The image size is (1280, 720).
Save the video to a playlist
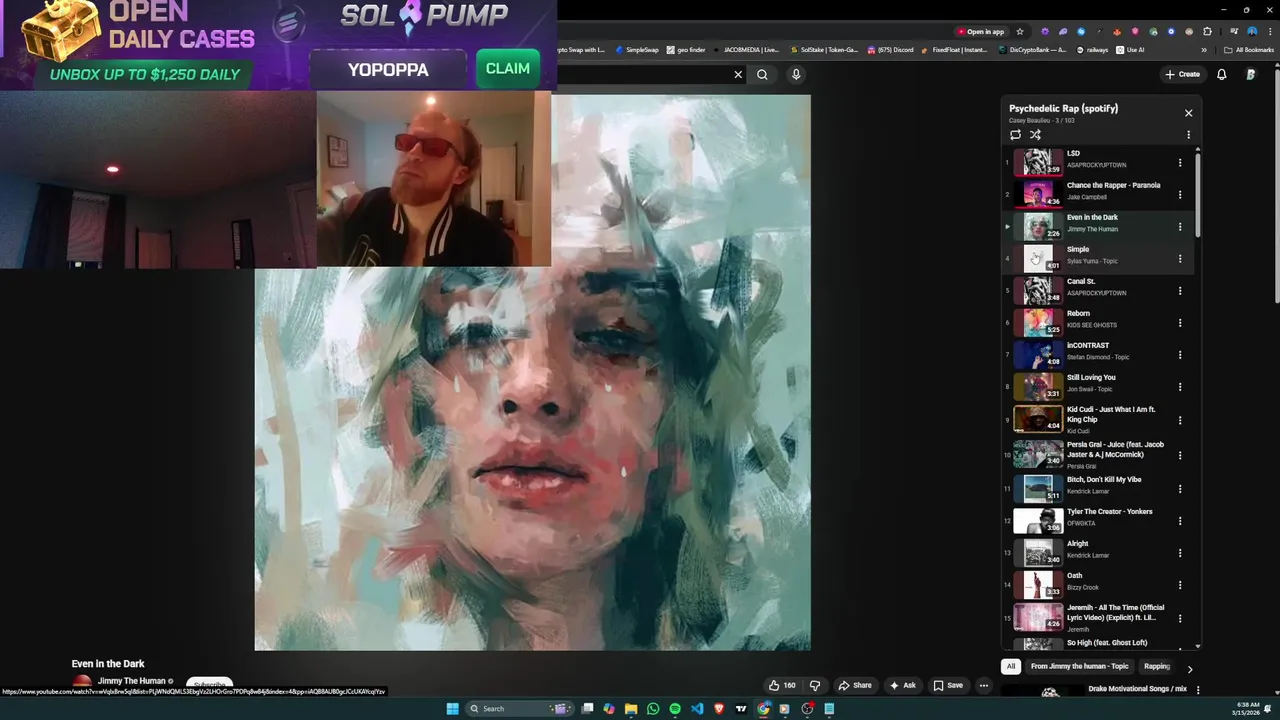(948, 685)
